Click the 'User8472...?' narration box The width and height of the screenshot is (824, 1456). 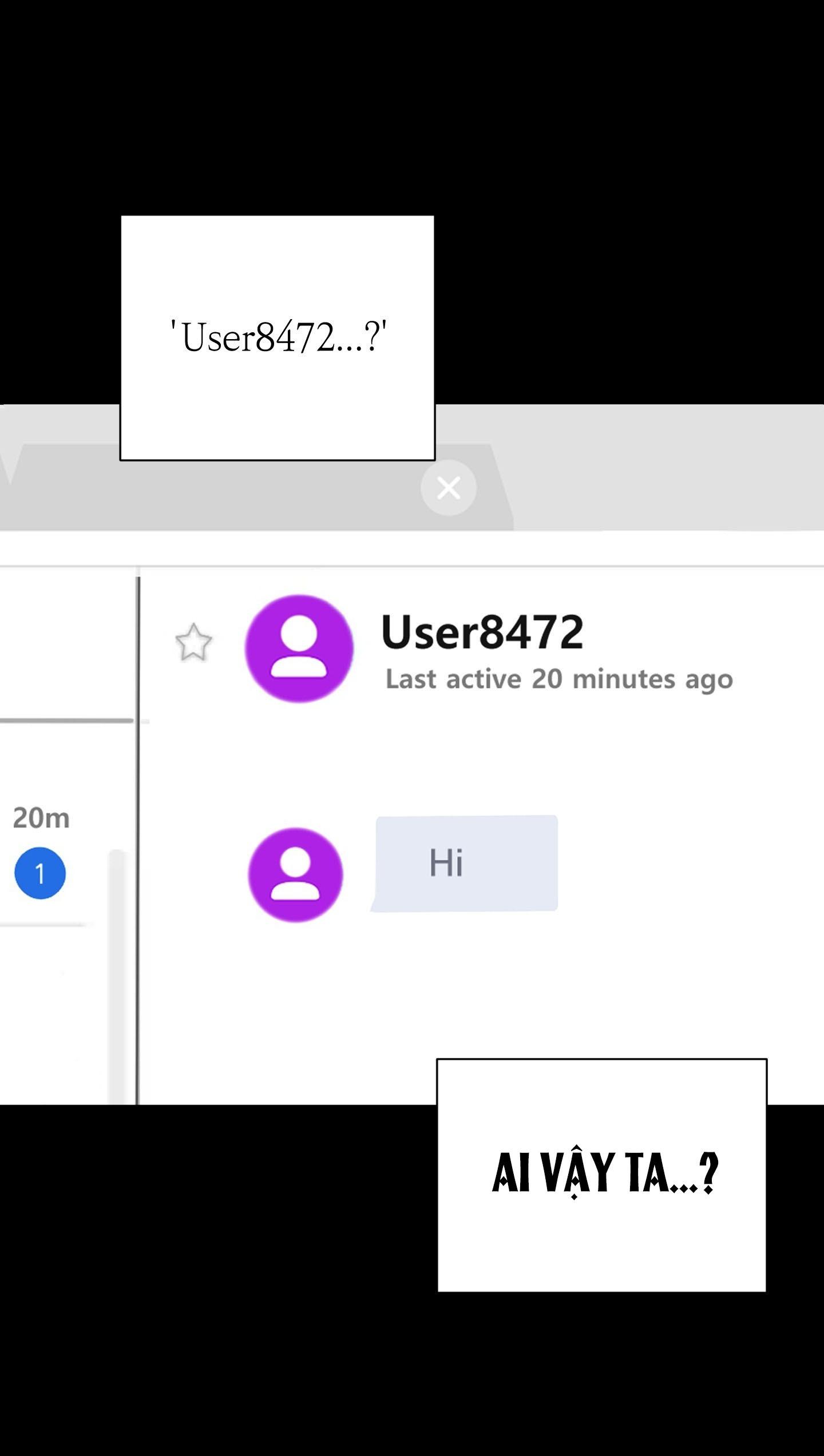coord(278,337)
